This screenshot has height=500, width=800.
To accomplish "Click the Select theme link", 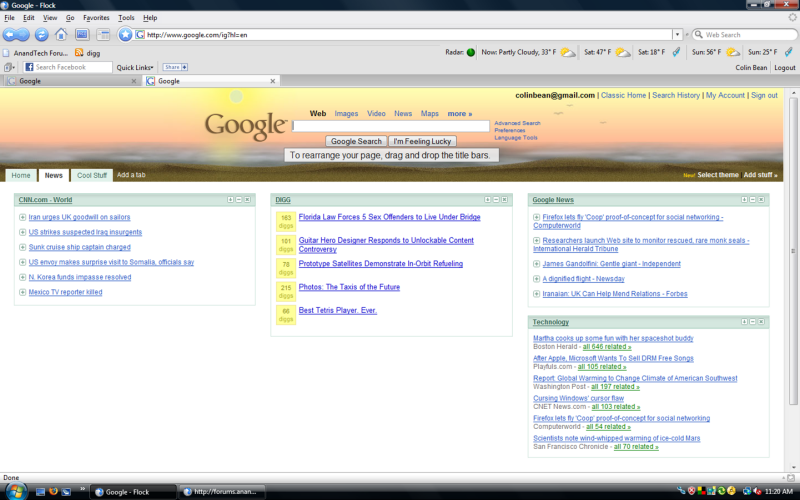I will [x=718, y=174].
